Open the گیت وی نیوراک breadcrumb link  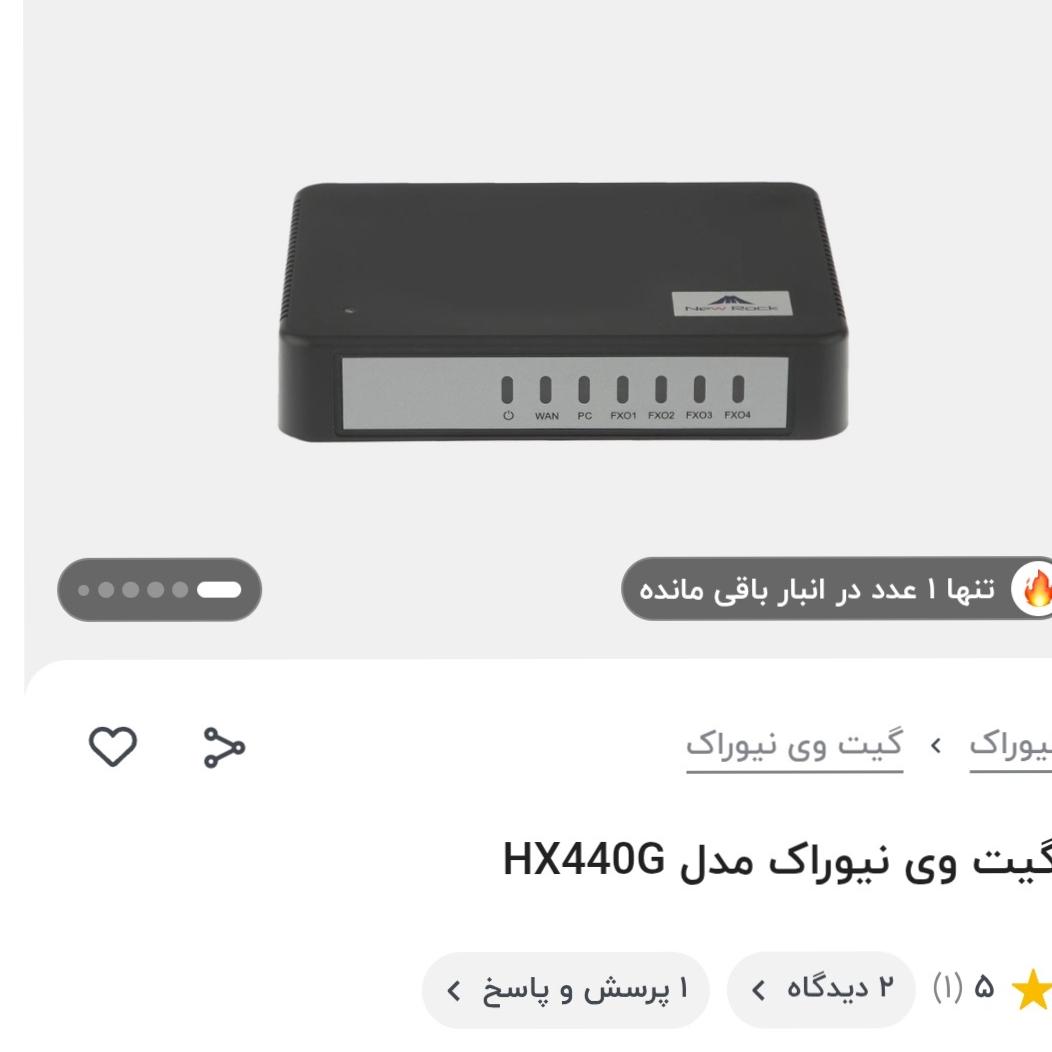[794, 746]
